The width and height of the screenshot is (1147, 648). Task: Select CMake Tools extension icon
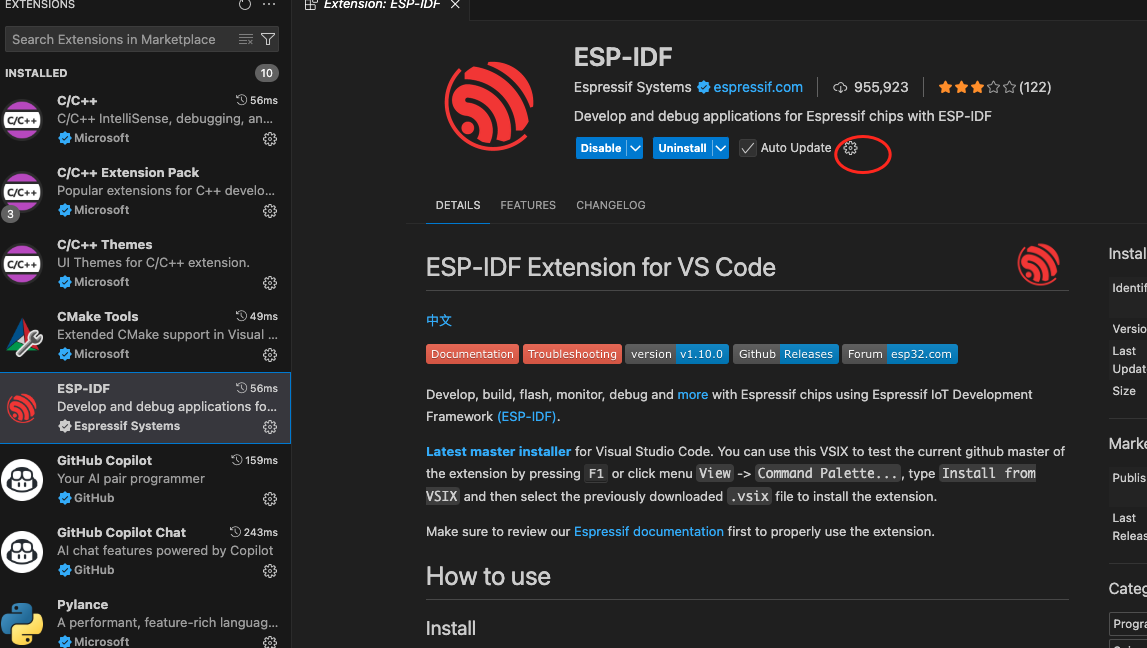[24, 336]
